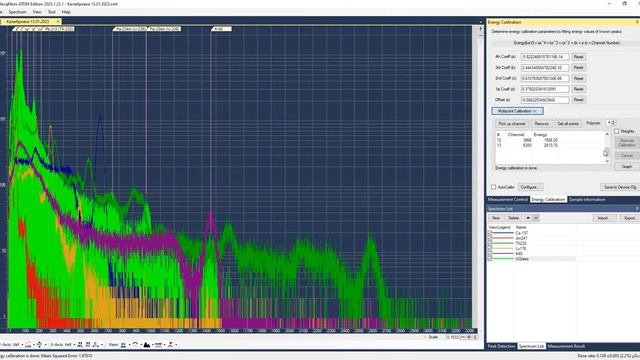Toggle visibility of Th232 spectrum
Screen dimensions: 640x360
[490, 243]
